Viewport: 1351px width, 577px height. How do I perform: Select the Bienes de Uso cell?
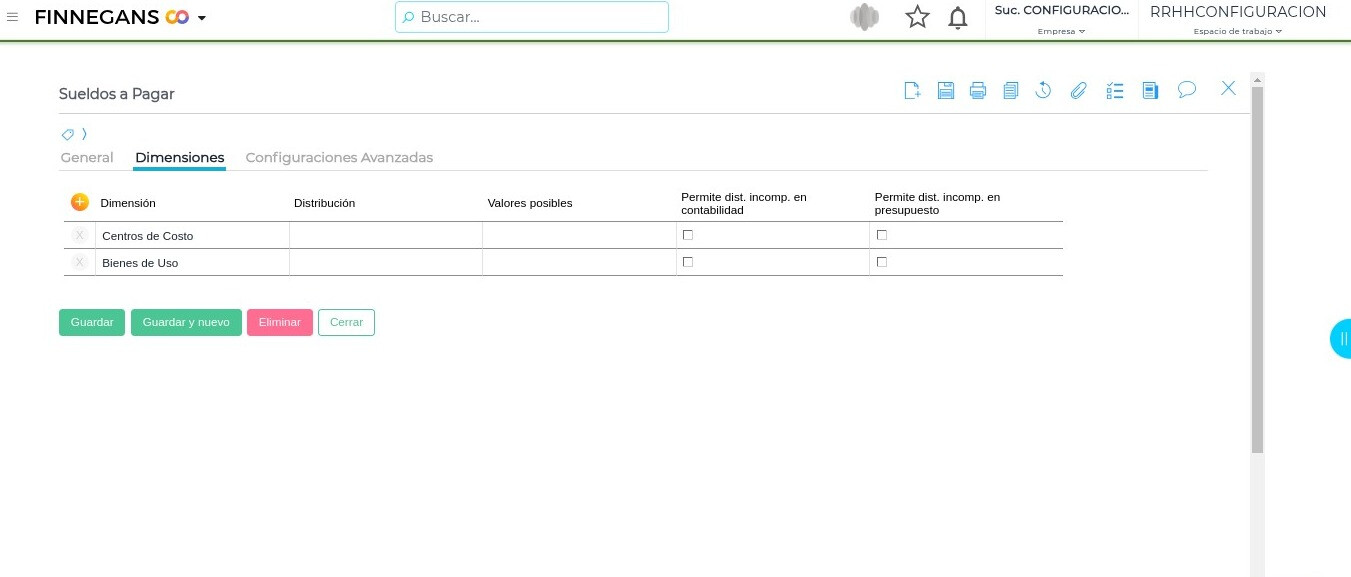(193, 262)
